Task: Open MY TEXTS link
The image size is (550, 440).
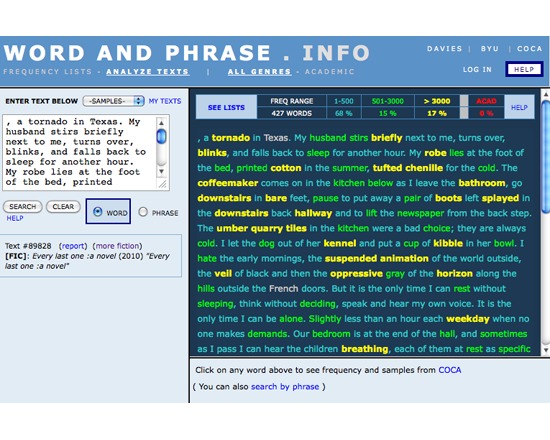Action: (x=165, y=101)
